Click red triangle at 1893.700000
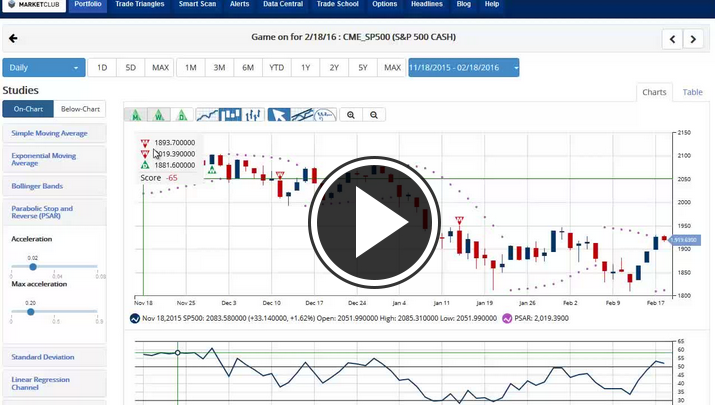Viewport: 715px width, 405px height. 145,143
